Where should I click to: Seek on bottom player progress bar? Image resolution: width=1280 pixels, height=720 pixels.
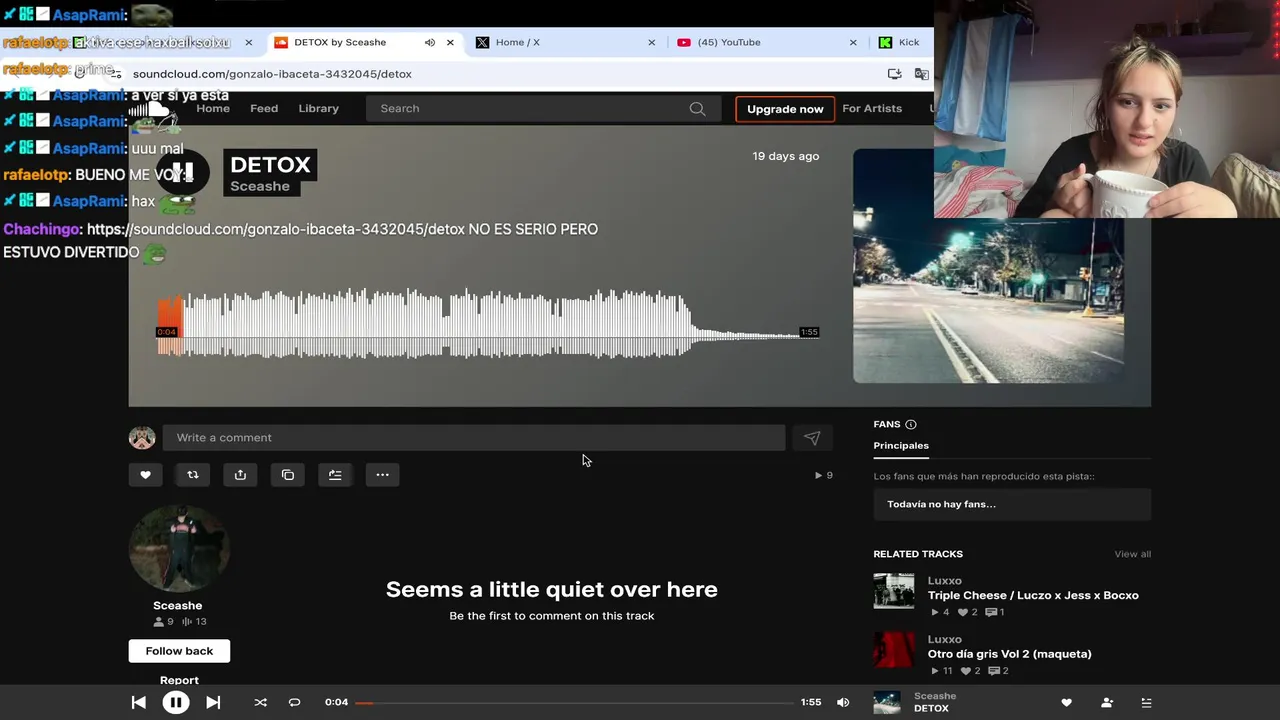click(x=574, y=702)
